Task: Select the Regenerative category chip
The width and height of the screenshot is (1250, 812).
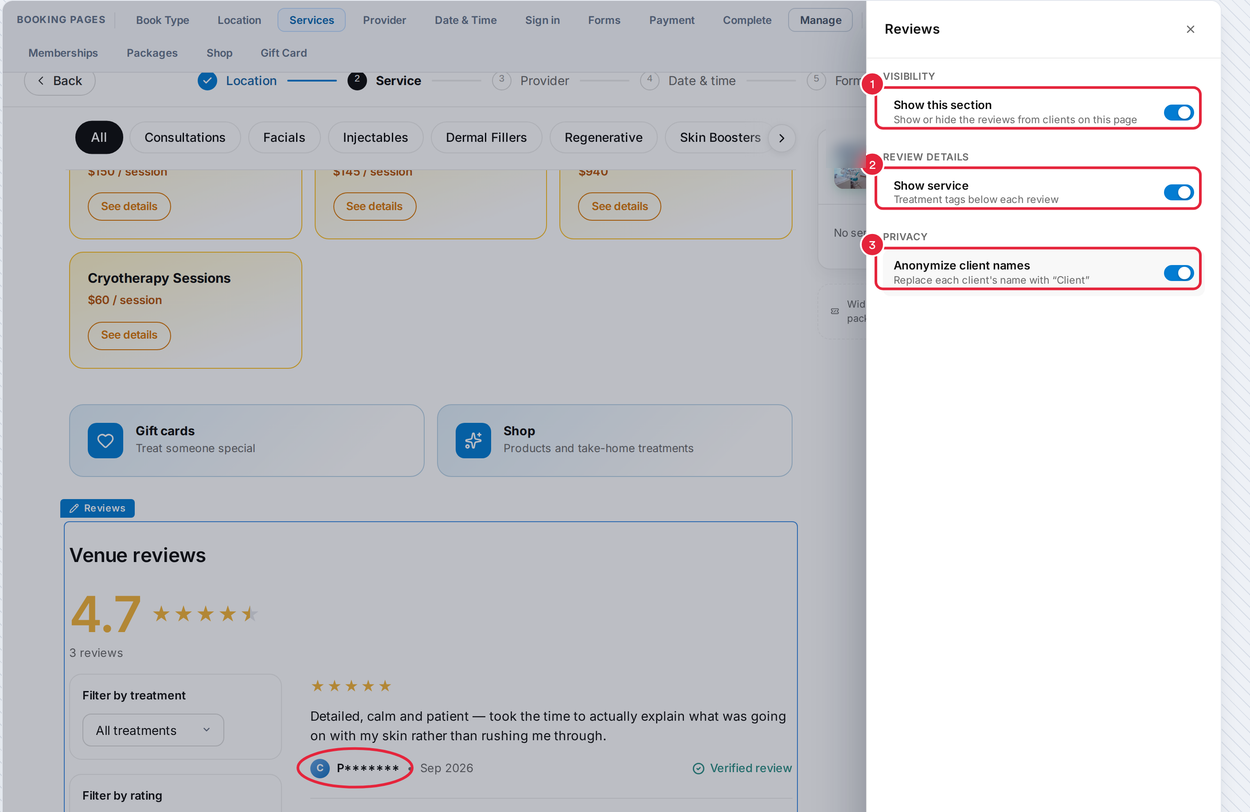Action: coord(603,137)
